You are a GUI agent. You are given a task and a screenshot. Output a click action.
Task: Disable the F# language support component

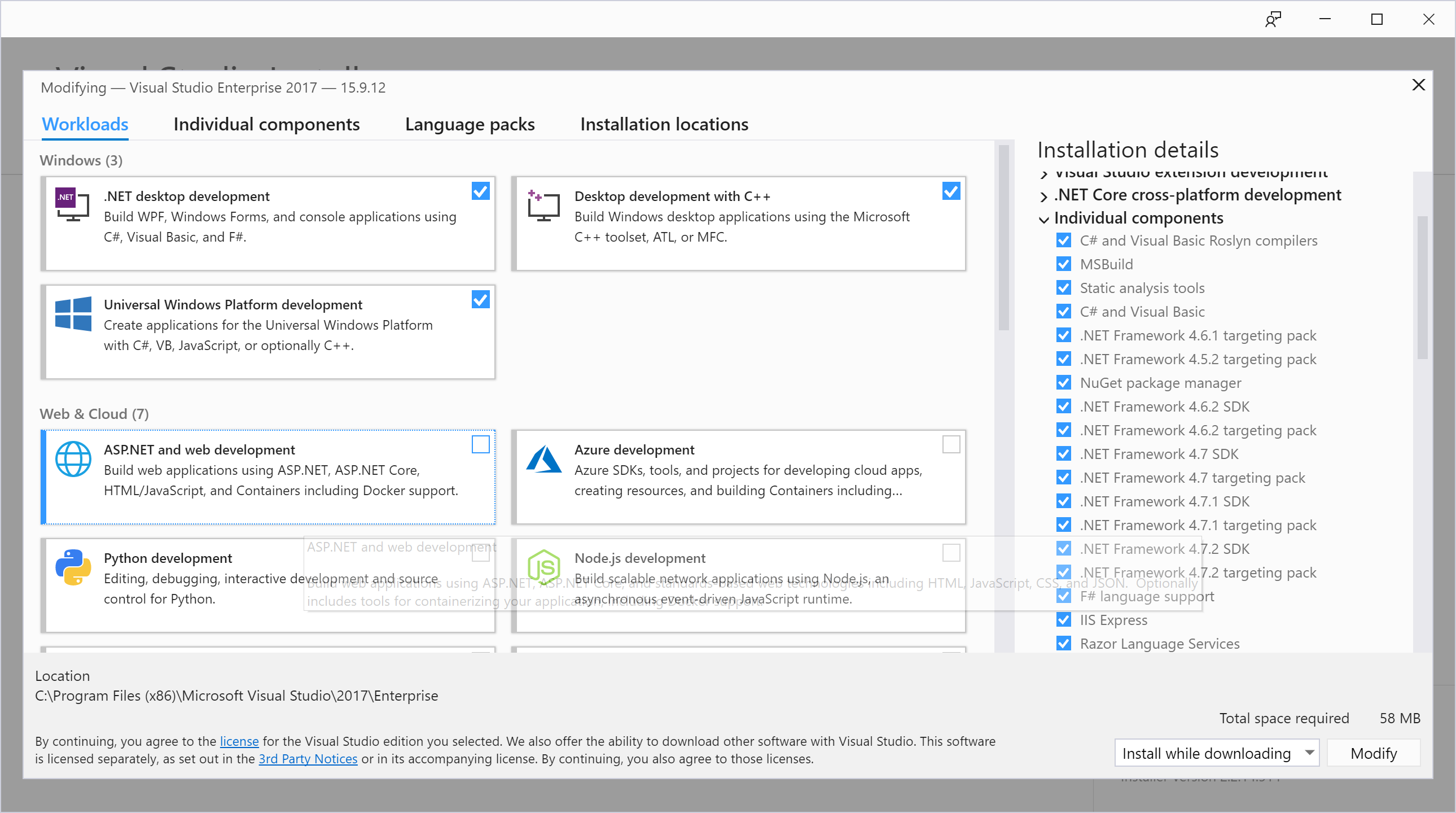click(1064, 596)
